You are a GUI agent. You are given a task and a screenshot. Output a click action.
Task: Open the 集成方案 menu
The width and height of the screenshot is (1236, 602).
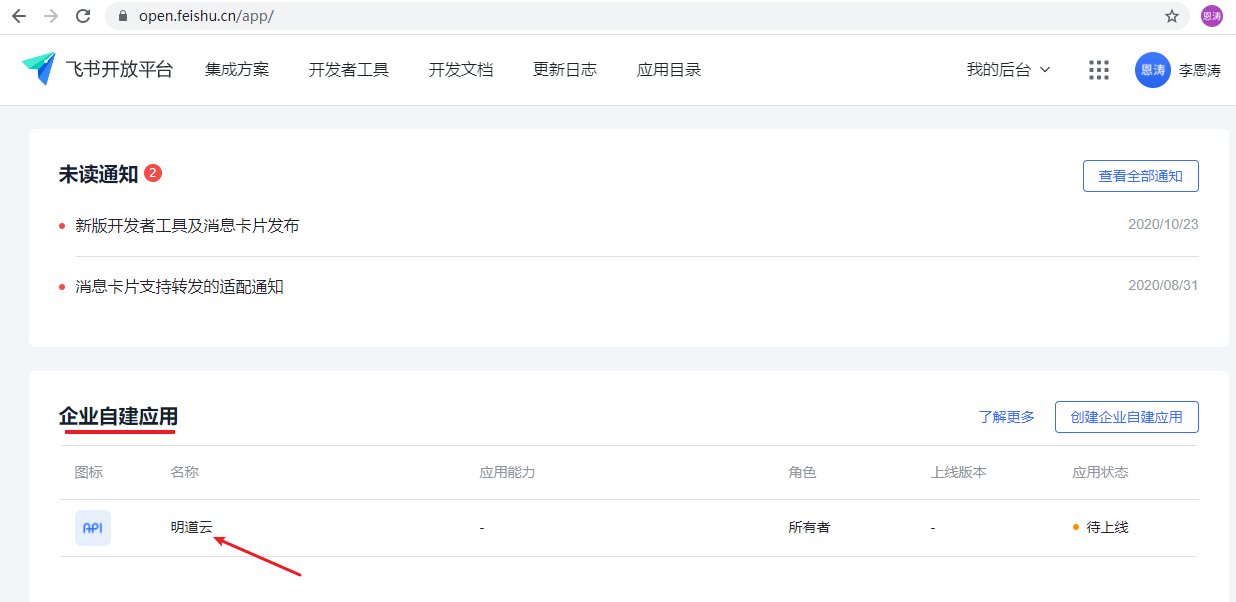click(x=237, y=70)
